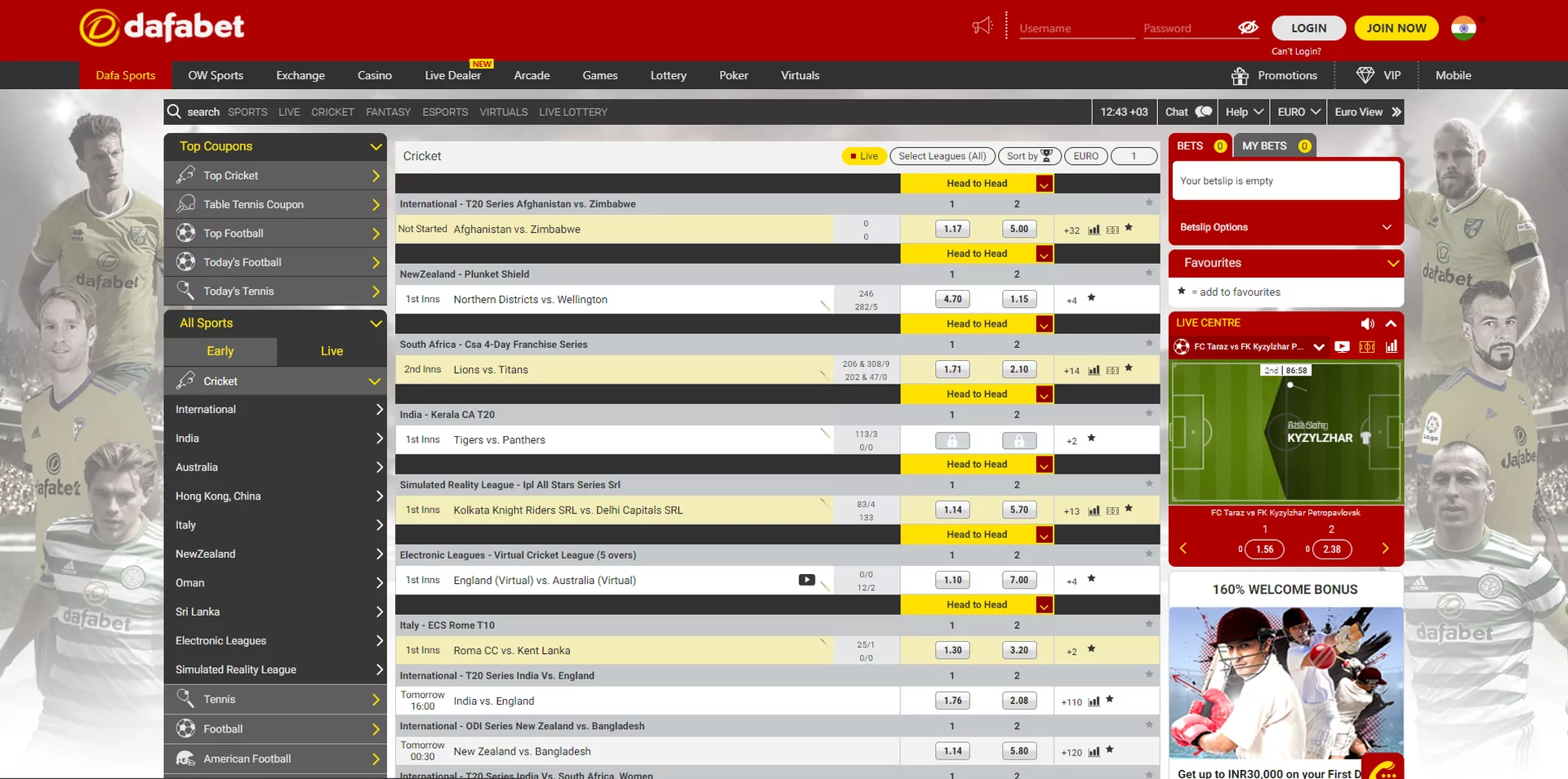The width and height of the screenshot is (1568, 779).
Task: Open +32 more markets for Afghanistan vs. Zimbabwe
Action: 1071,231
